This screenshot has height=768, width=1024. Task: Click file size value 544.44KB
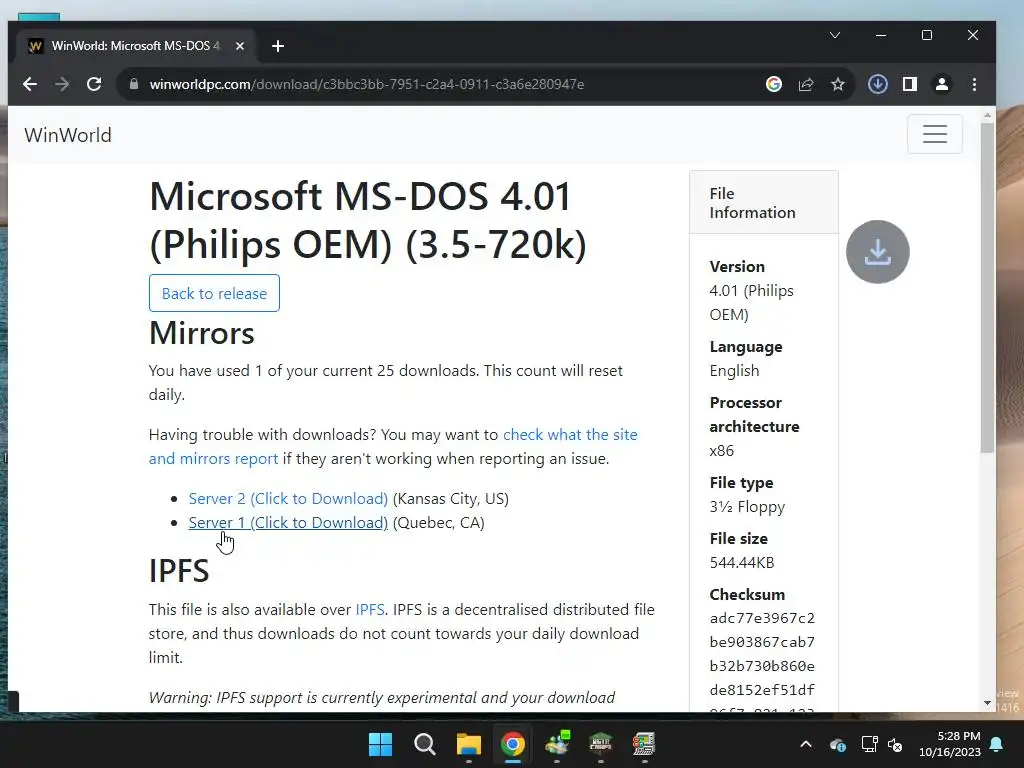pyautogui.click(x=742, y=562)
